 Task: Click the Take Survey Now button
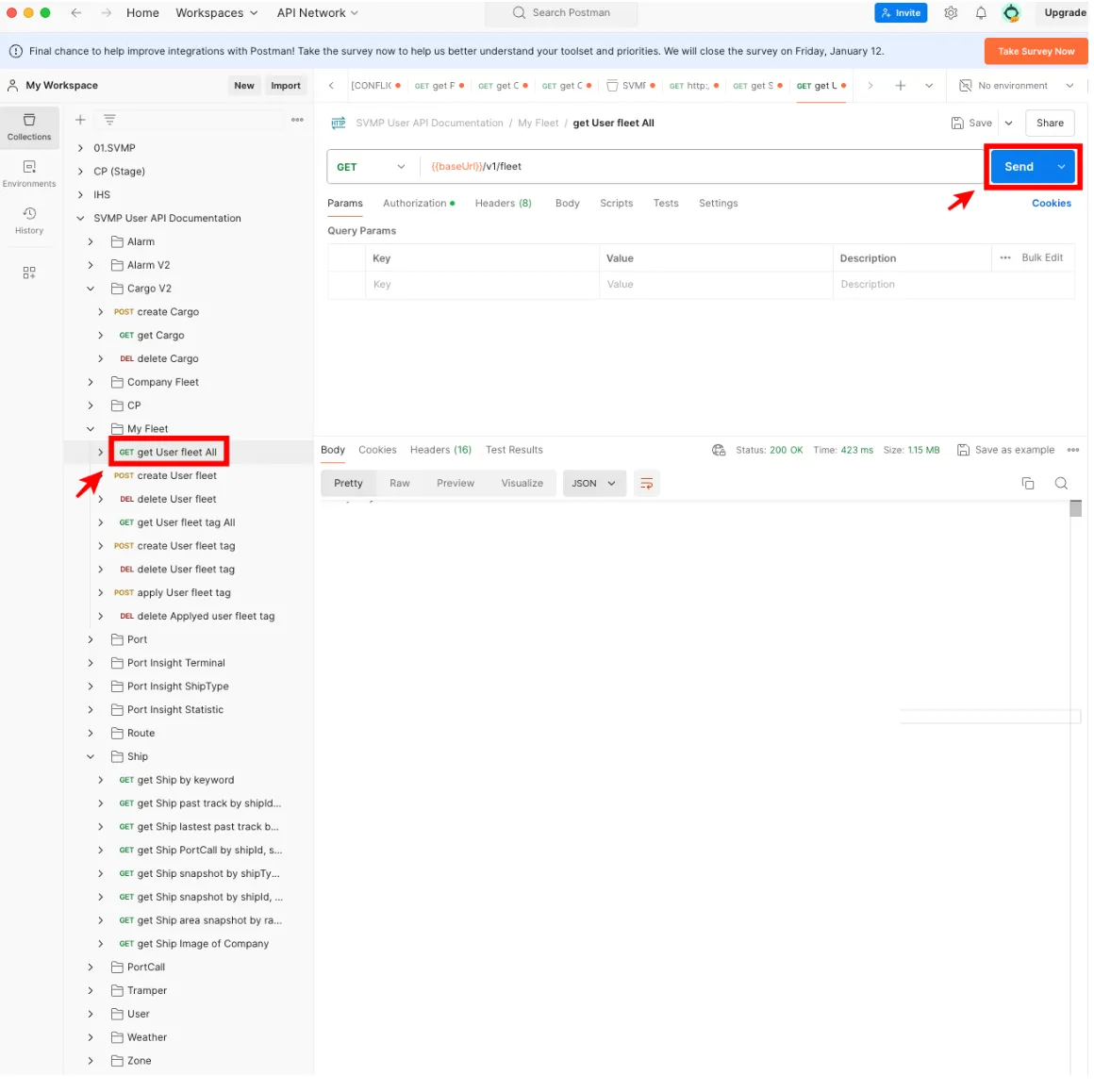1037,52
